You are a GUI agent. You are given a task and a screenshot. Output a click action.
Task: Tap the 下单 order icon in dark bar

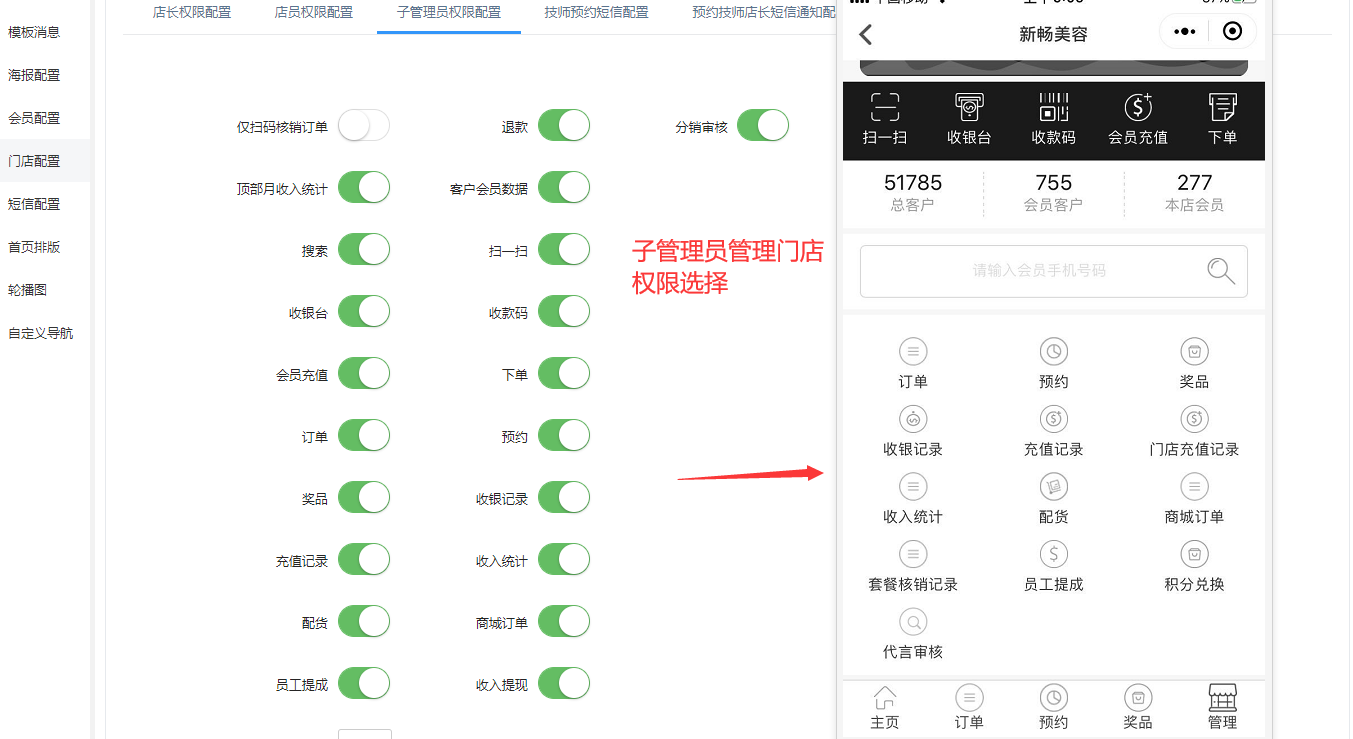click(x=1222, y=107)
